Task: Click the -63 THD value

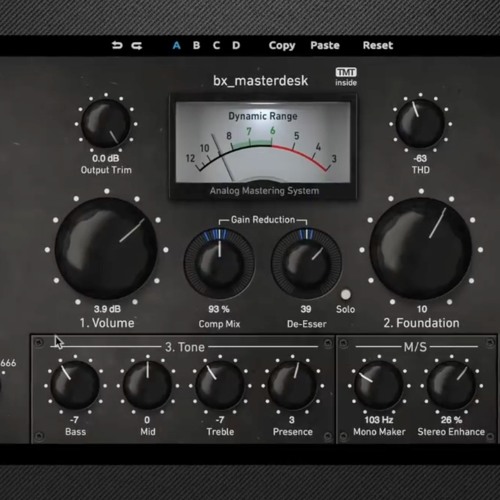Action: click(x=420, y=158)
